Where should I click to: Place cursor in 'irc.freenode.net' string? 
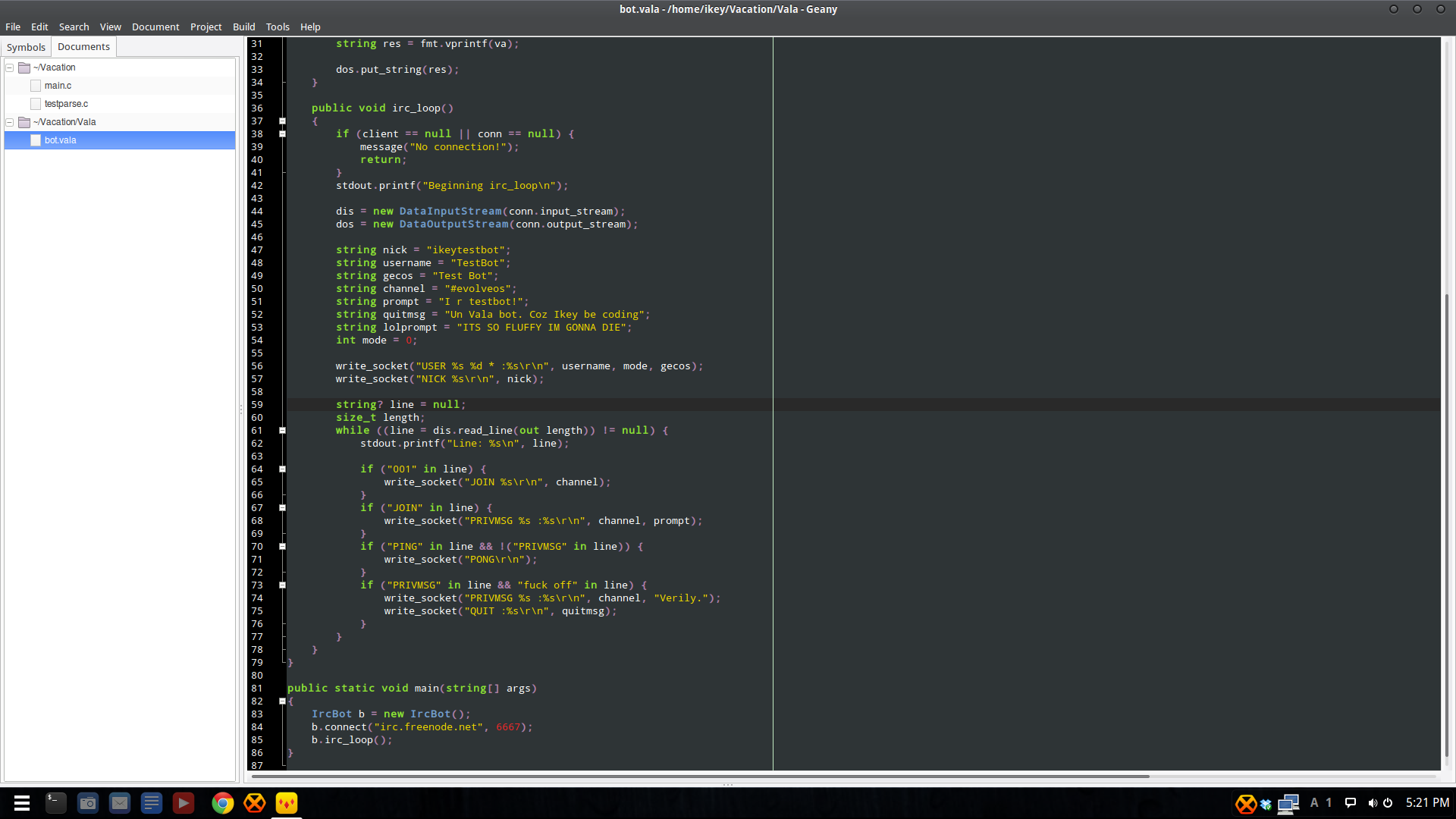tap(428, 727)
